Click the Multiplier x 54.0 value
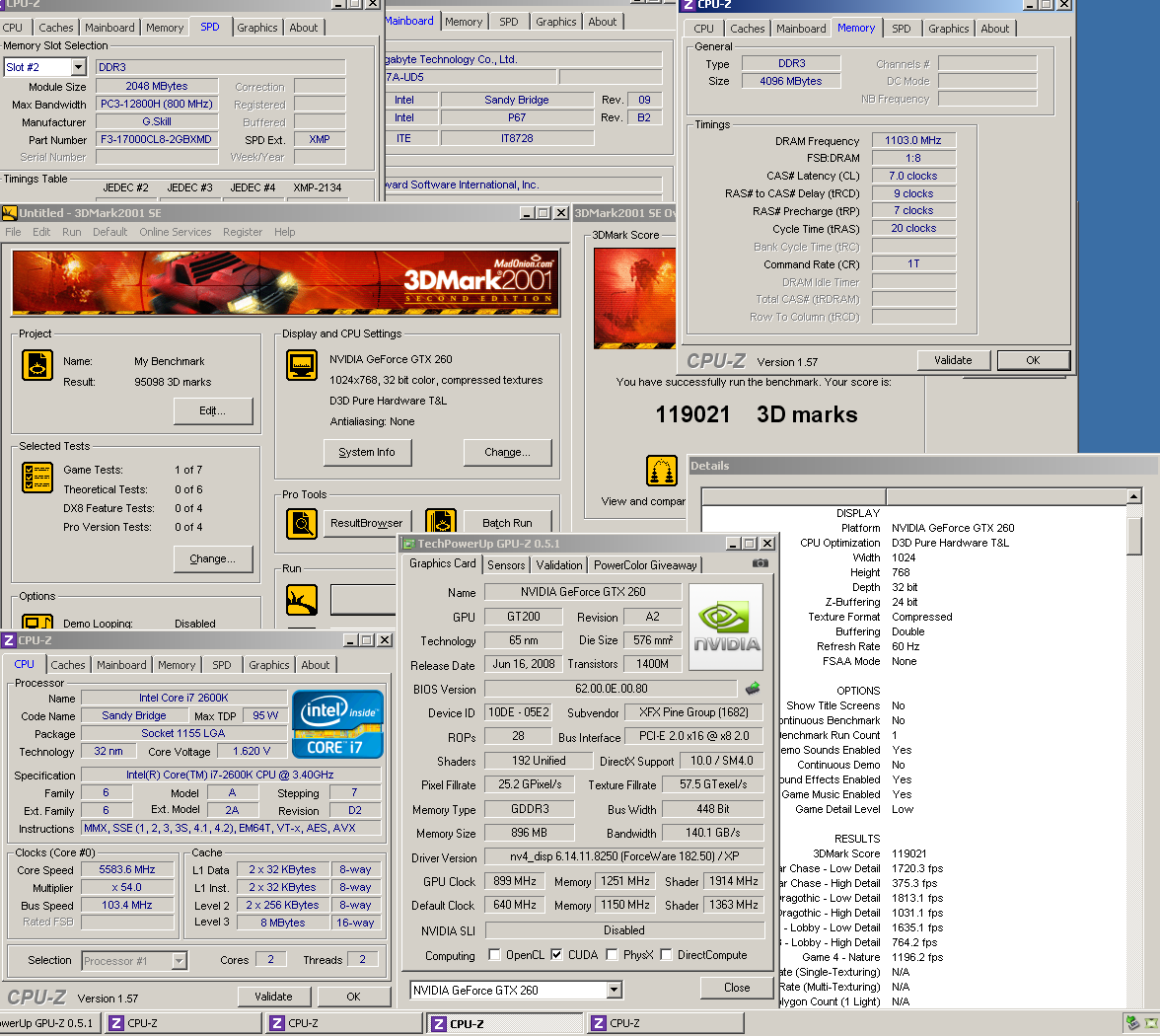 127,887
